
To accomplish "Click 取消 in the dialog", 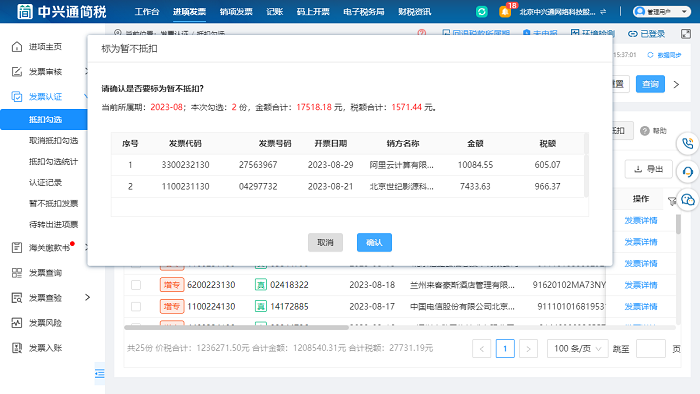I will coord(325,242).
